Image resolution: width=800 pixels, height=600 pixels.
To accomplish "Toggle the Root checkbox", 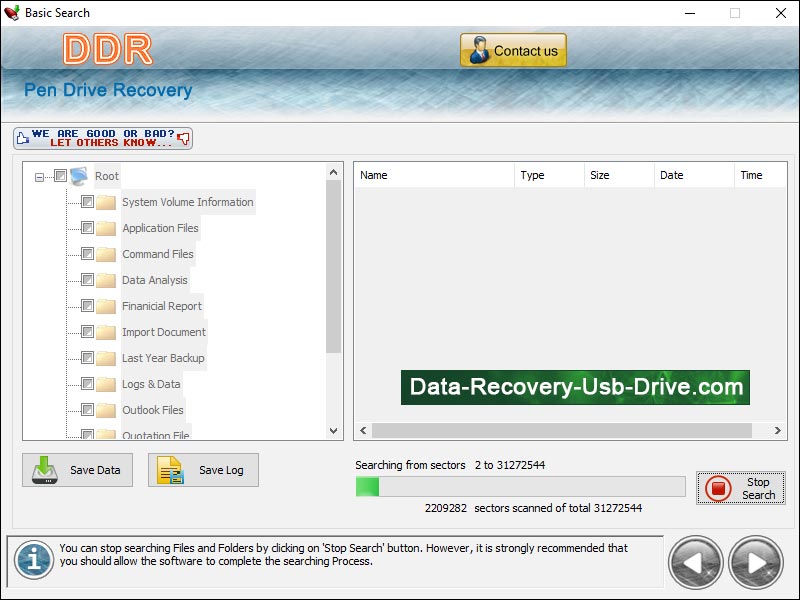I will point(60,176).
